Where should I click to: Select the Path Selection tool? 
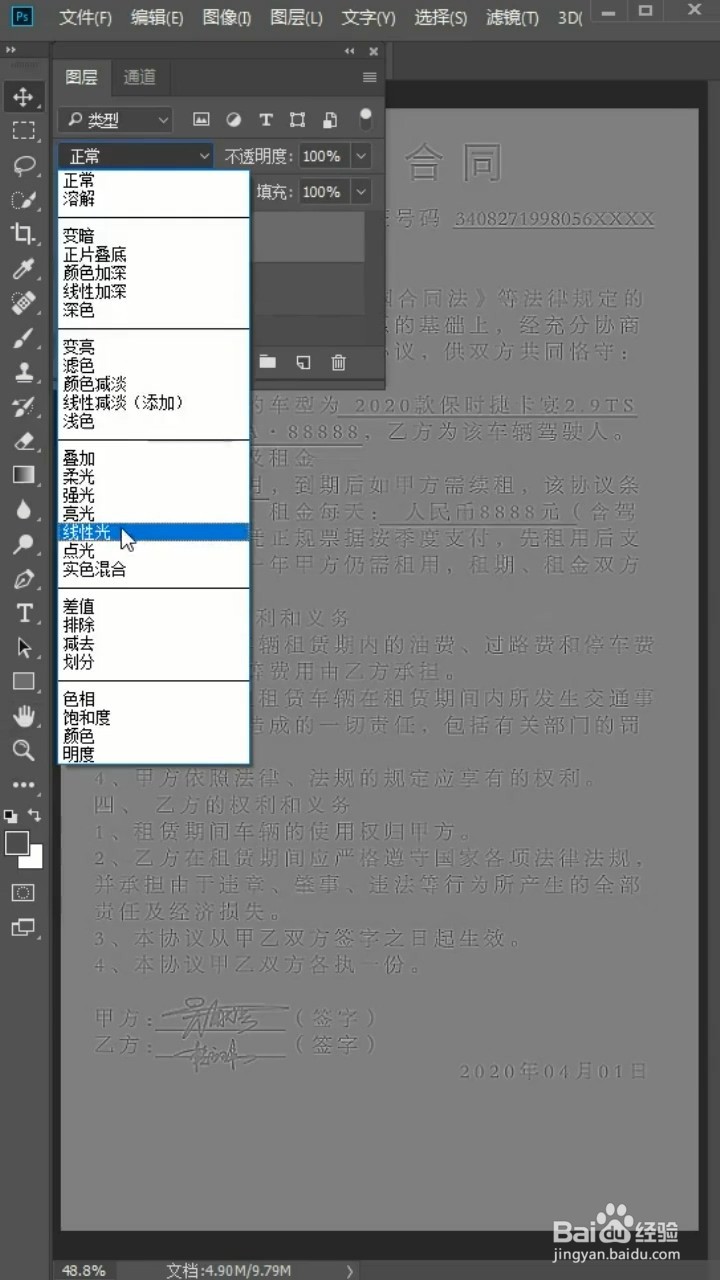[x=23, y=647]
